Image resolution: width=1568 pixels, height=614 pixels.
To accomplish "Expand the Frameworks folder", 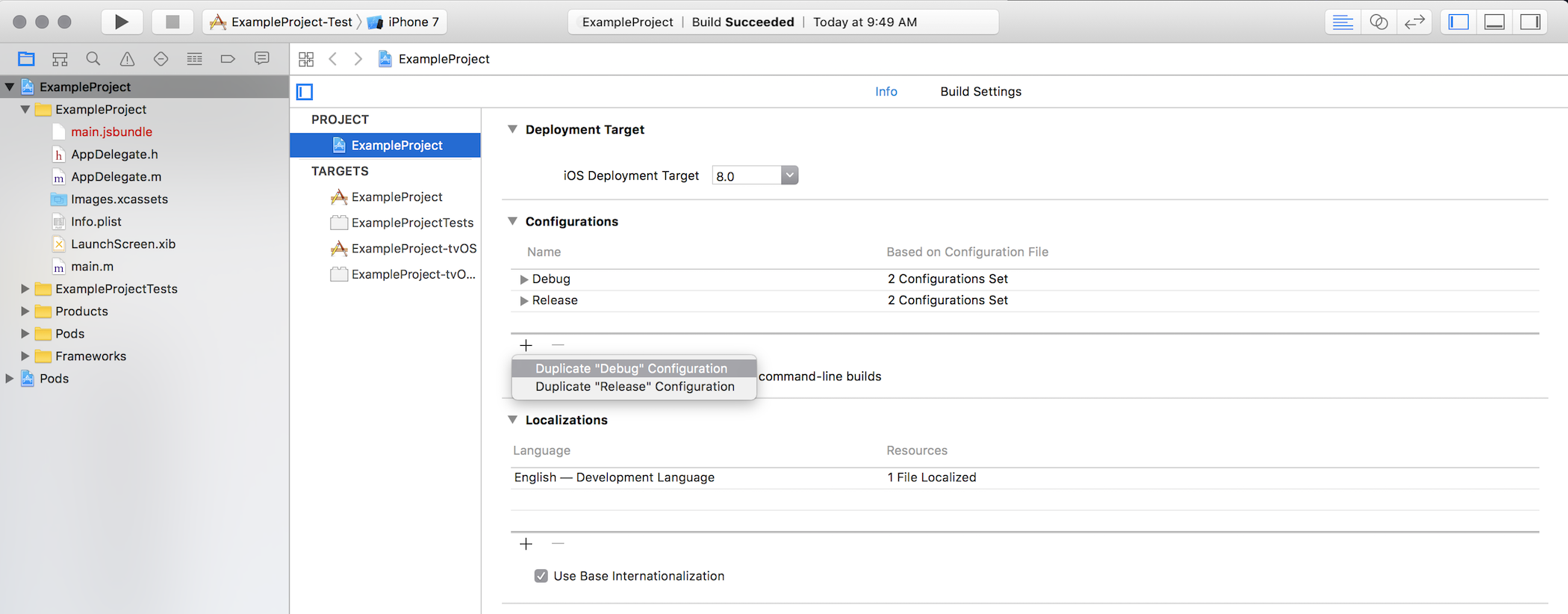I will (x=25, y=356).
